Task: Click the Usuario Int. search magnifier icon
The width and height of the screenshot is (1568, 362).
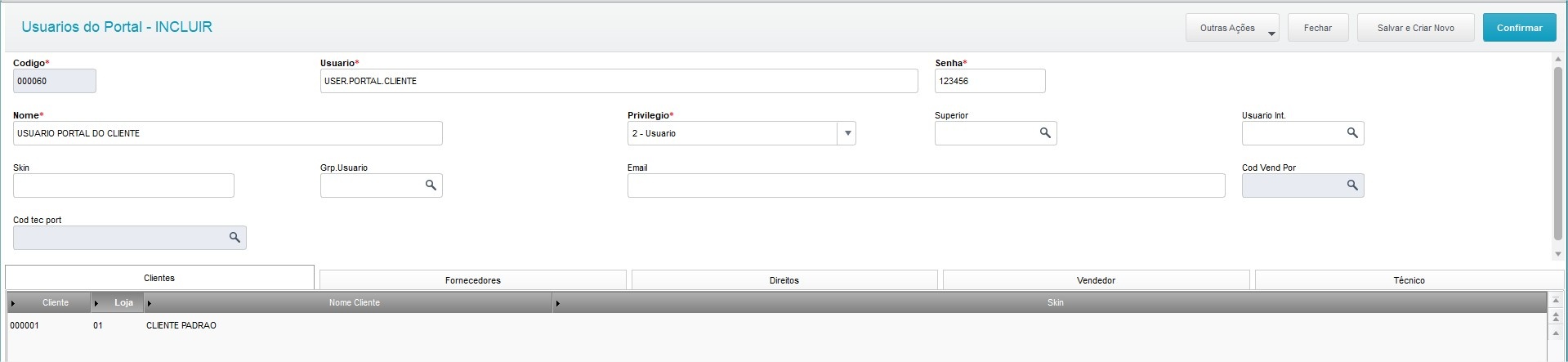Action: tap(1352, 133)
